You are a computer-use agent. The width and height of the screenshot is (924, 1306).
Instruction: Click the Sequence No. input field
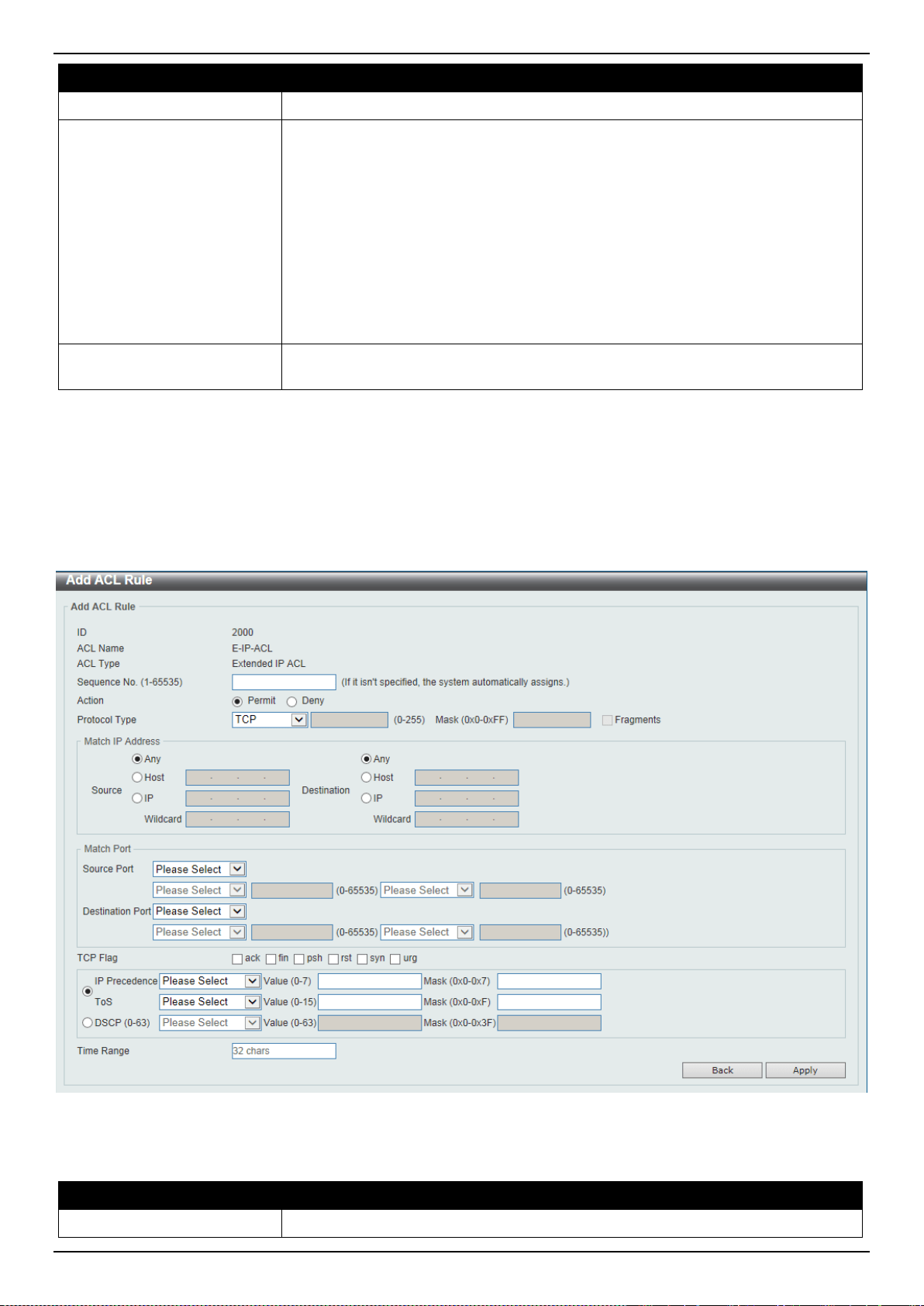pos(284,682)
